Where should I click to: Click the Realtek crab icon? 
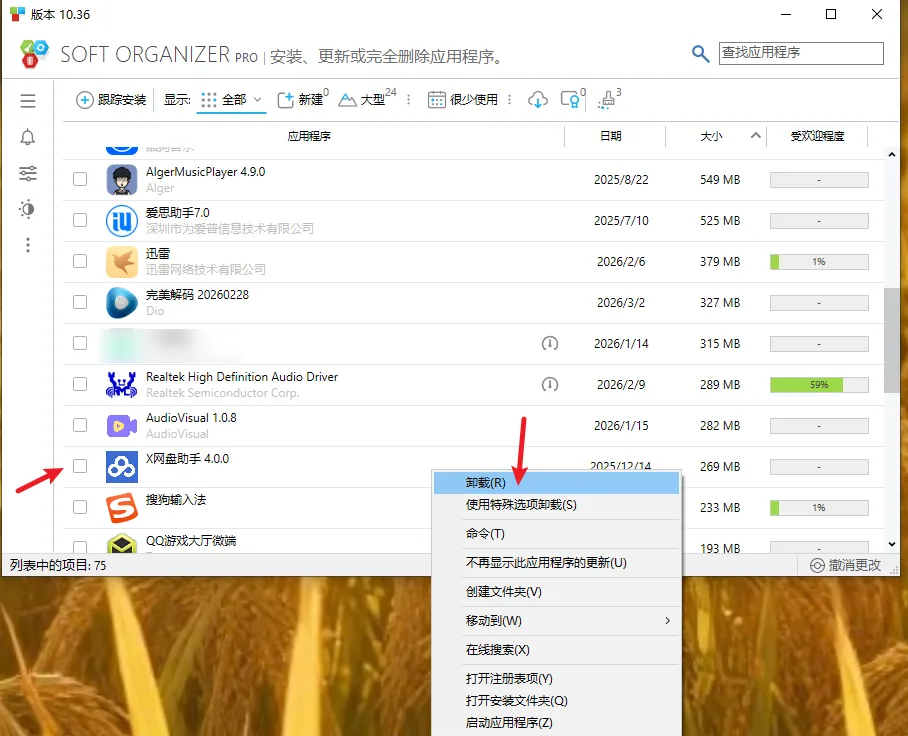coord(122,385)
